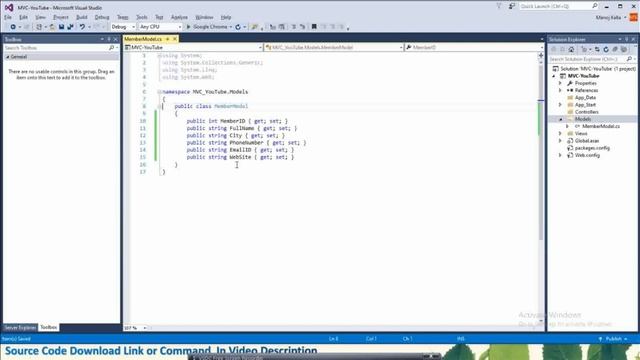
Task: Click the browser Refresh icon in the toolbar
Action: tap(238, 27)
